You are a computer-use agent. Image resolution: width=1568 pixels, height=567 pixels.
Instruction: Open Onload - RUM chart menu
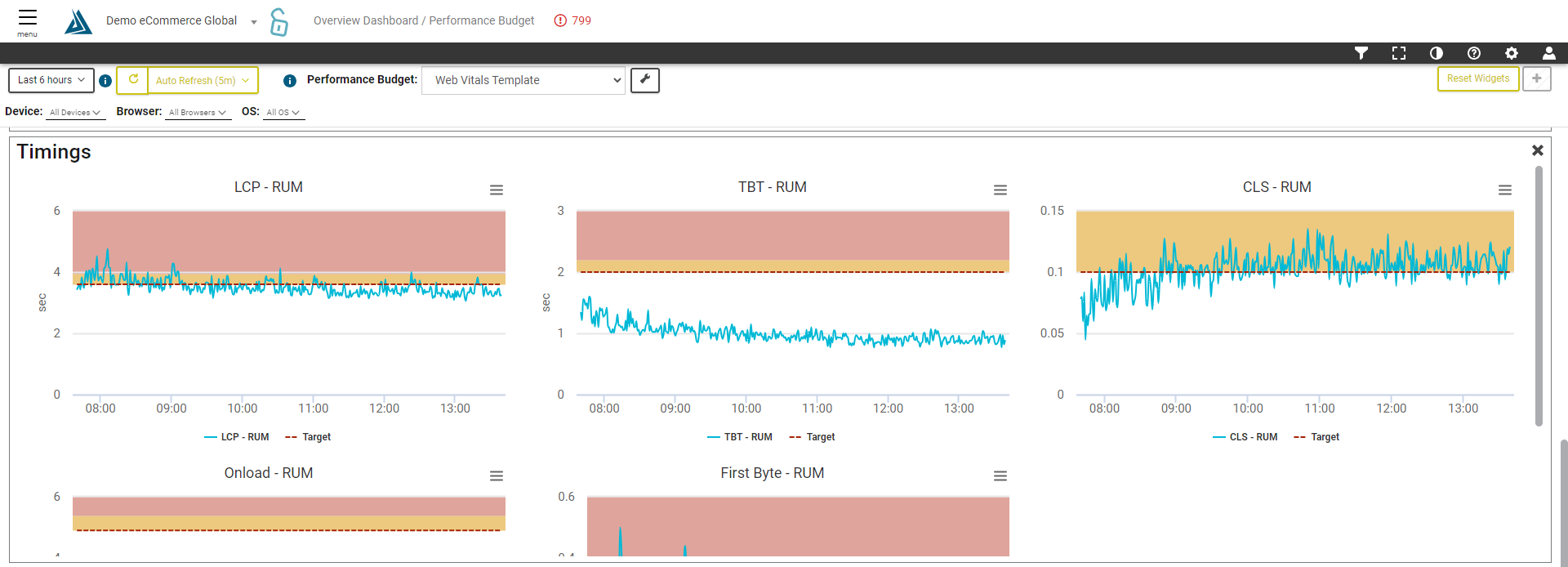pyautogui.click(x=497, y=476)
